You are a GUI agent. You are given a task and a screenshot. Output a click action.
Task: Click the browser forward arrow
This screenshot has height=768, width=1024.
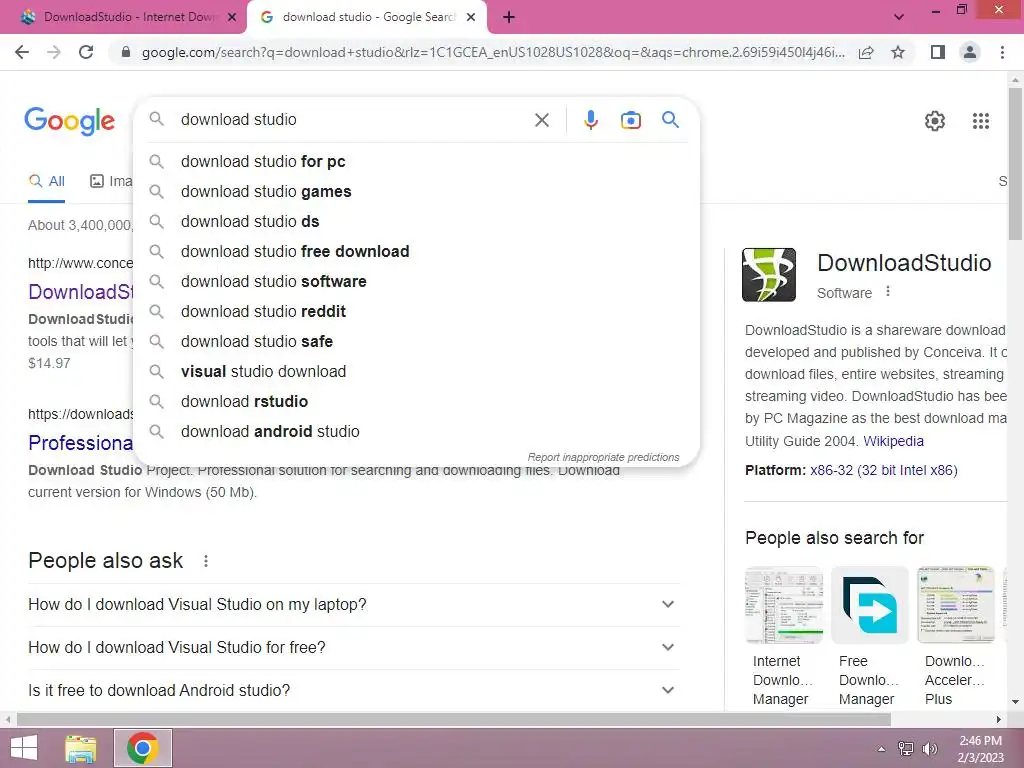pyautogui.click(x=54, y=52)
